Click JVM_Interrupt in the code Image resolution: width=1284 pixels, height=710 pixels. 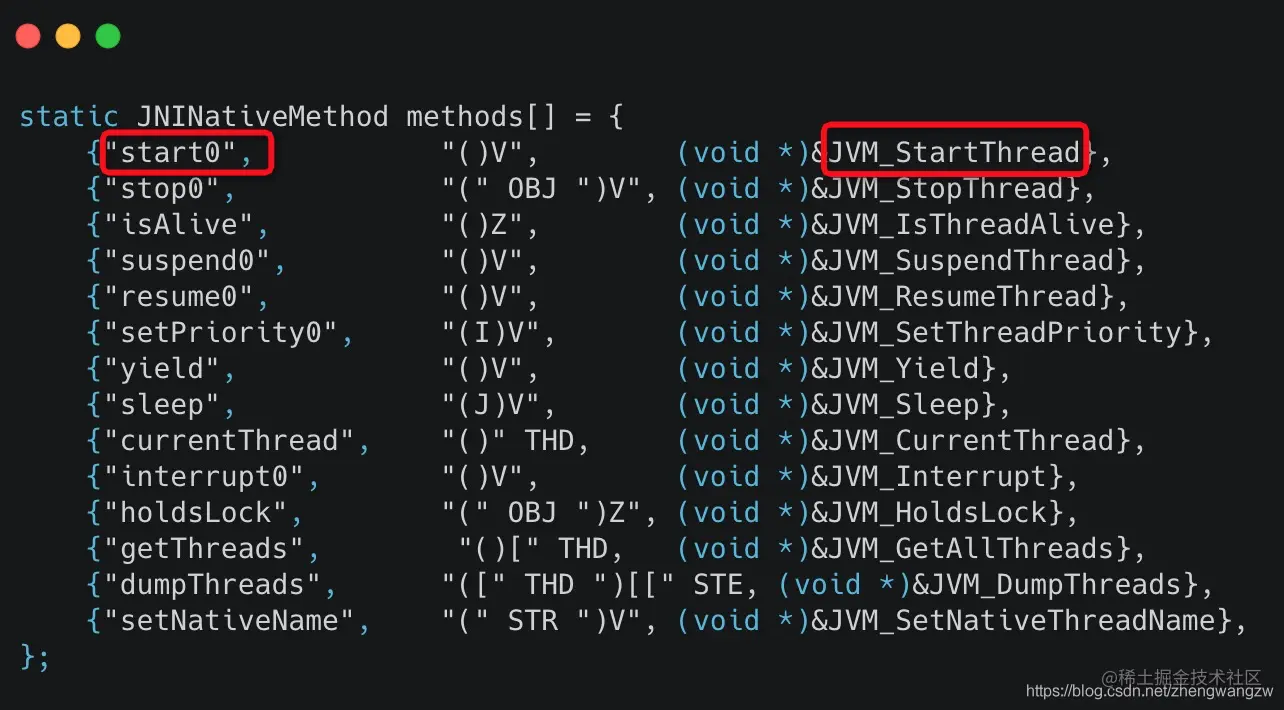tap(938, 477)
